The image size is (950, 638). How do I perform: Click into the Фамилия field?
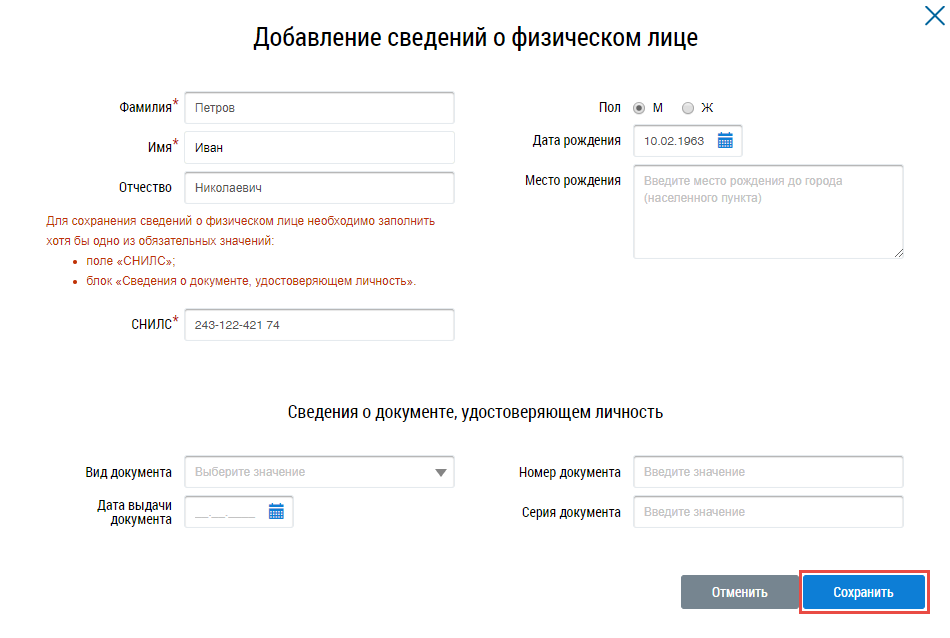(x=319, y=108)
